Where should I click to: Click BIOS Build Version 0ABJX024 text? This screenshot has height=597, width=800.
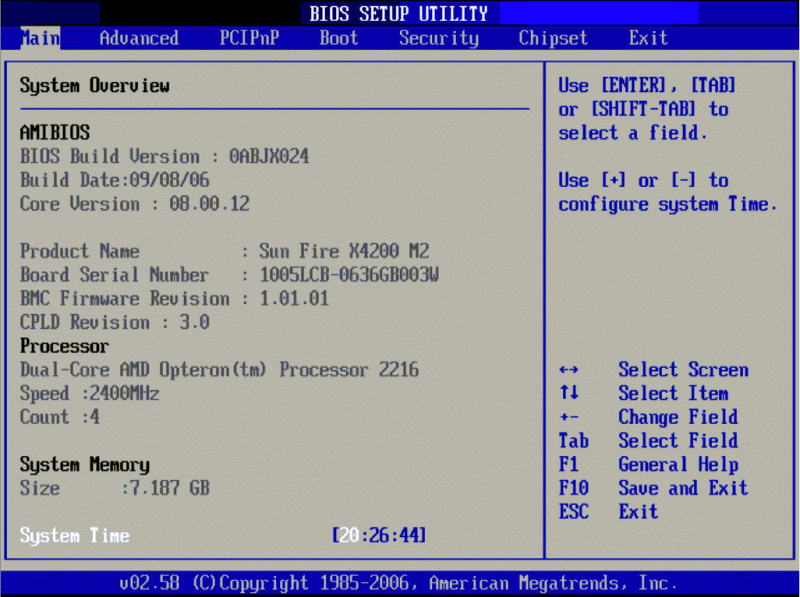coord(164,156)
